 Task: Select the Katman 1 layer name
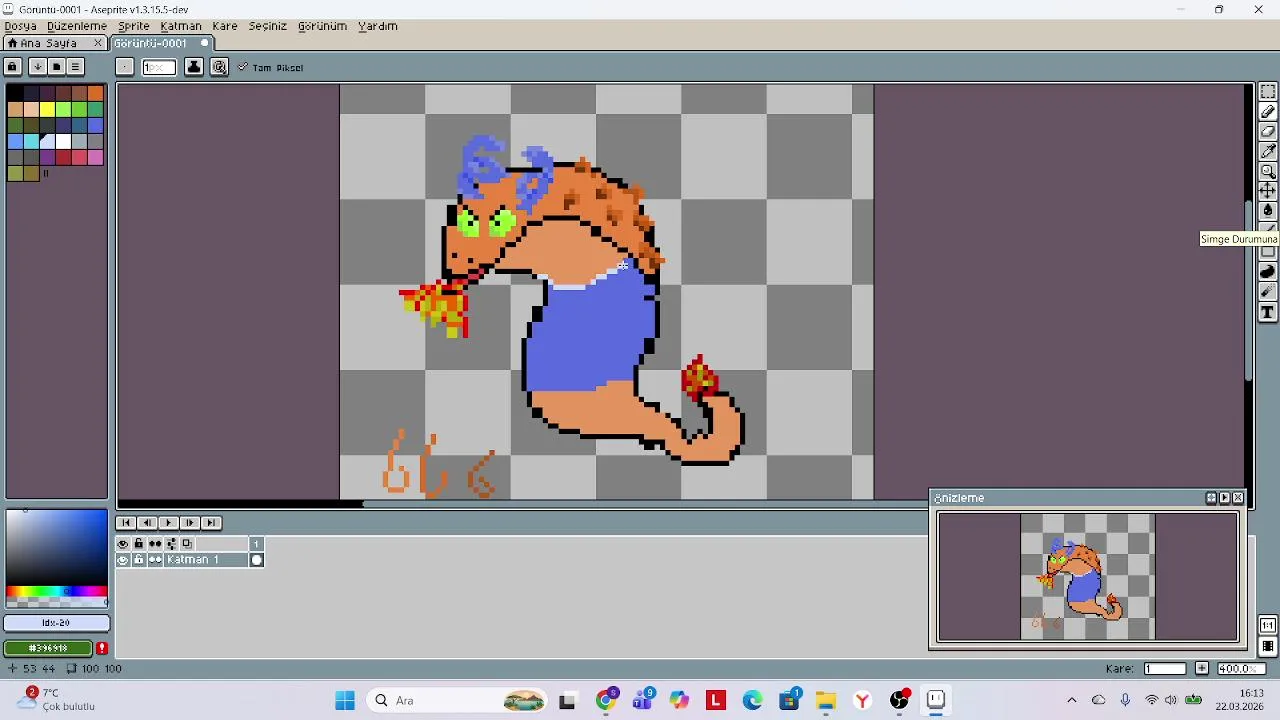[206, 560]
